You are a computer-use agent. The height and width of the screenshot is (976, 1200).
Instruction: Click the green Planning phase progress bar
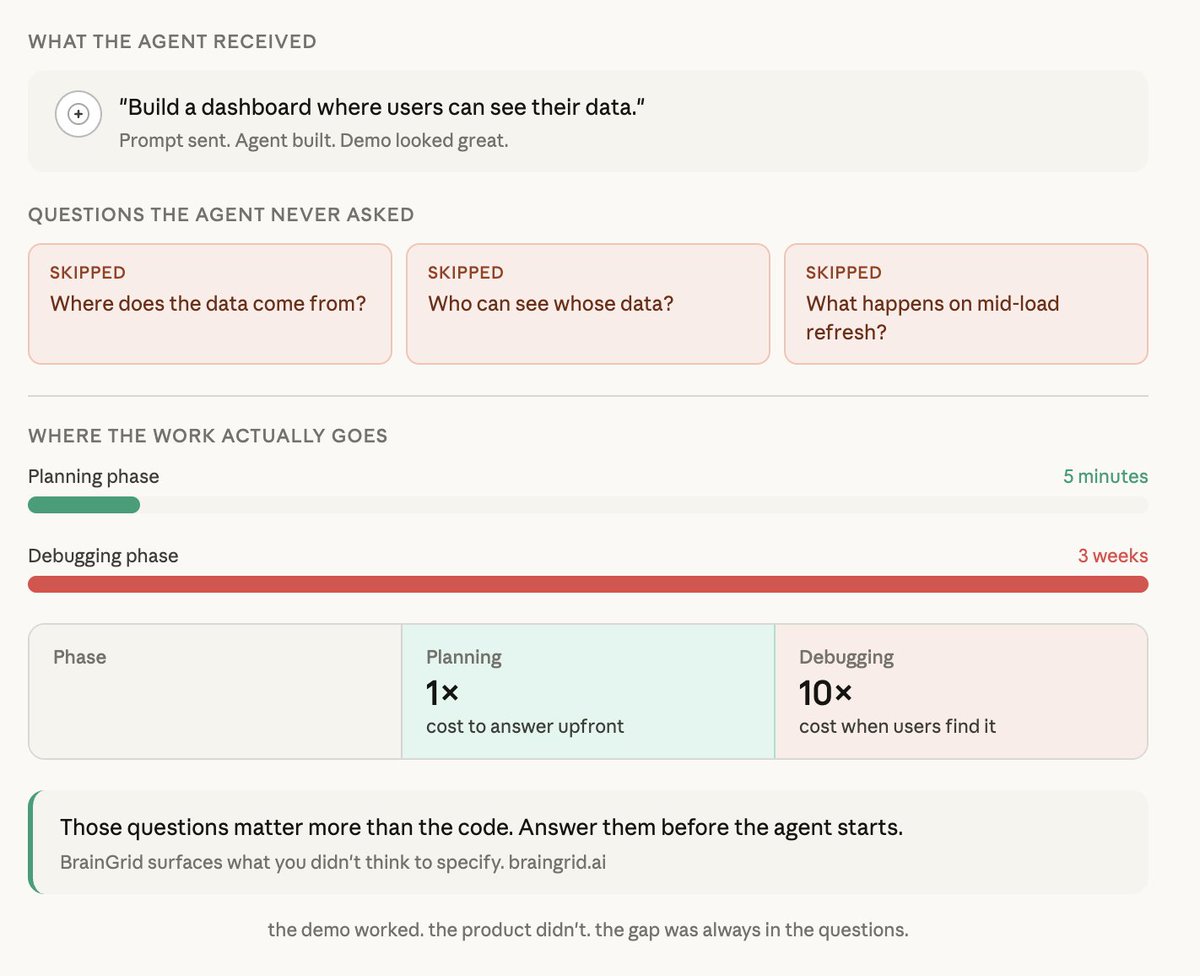[84, 505]
